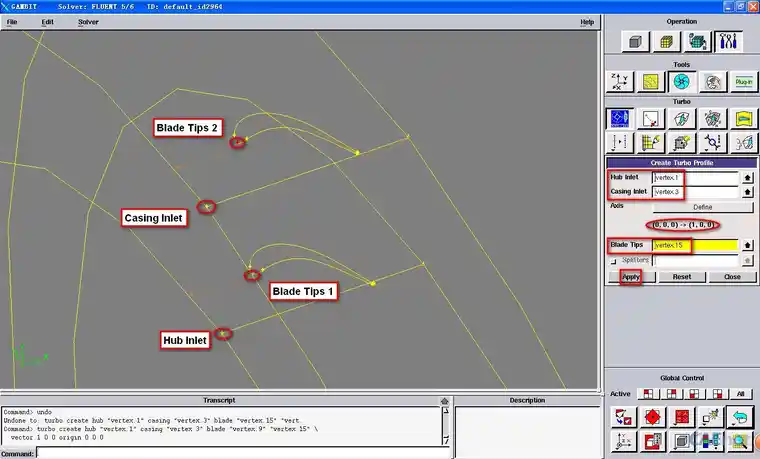Click the Transcript scrollbar down arrow

(446, 441)
